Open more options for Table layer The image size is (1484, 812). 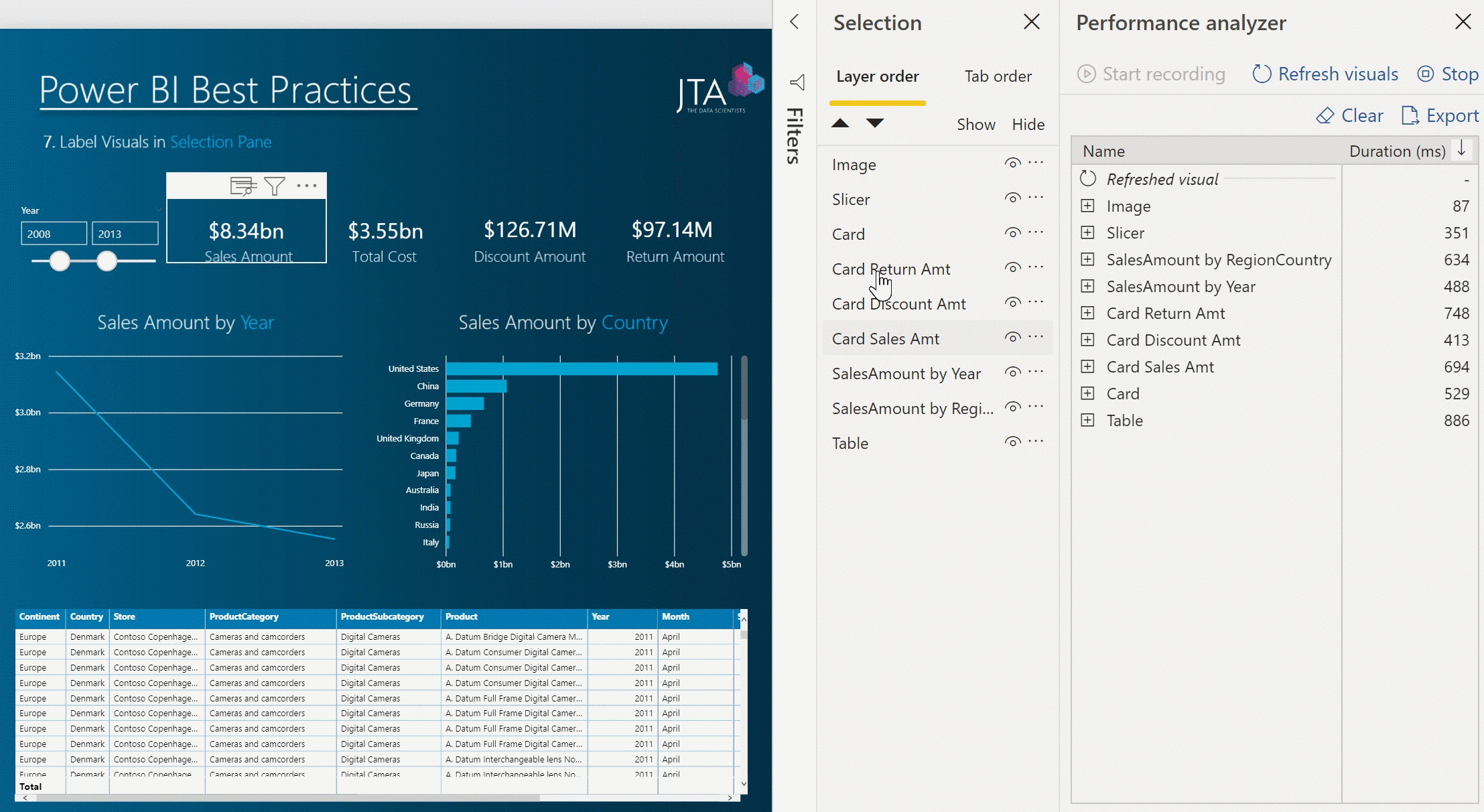coord(1036,442)
